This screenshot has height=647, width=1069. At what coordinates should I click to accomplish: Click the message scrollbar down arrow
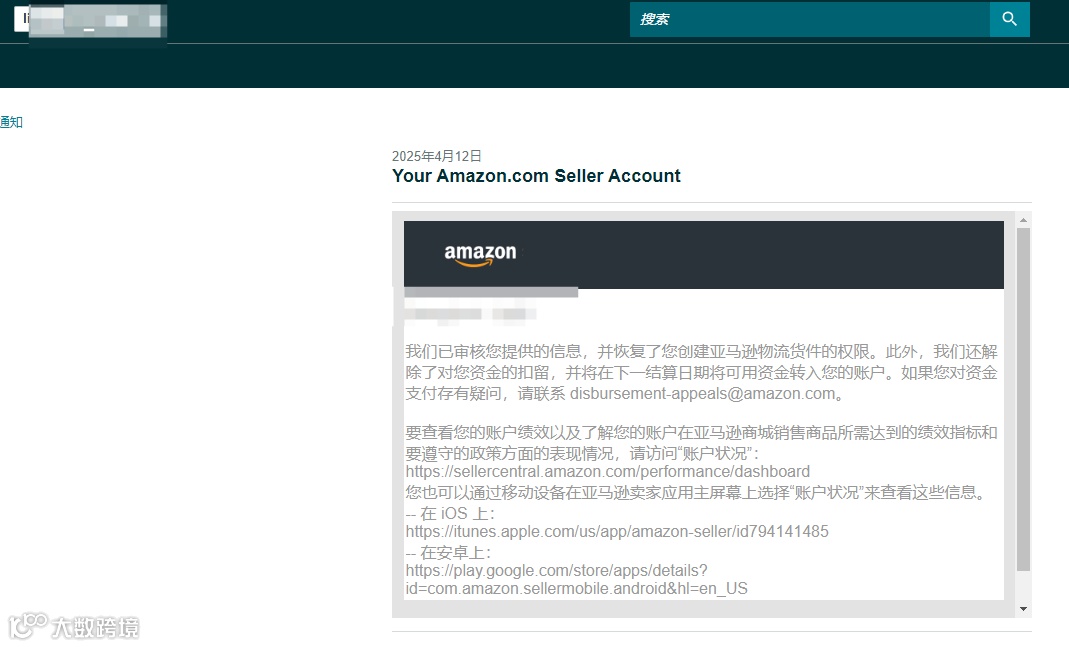[1023, 609]
